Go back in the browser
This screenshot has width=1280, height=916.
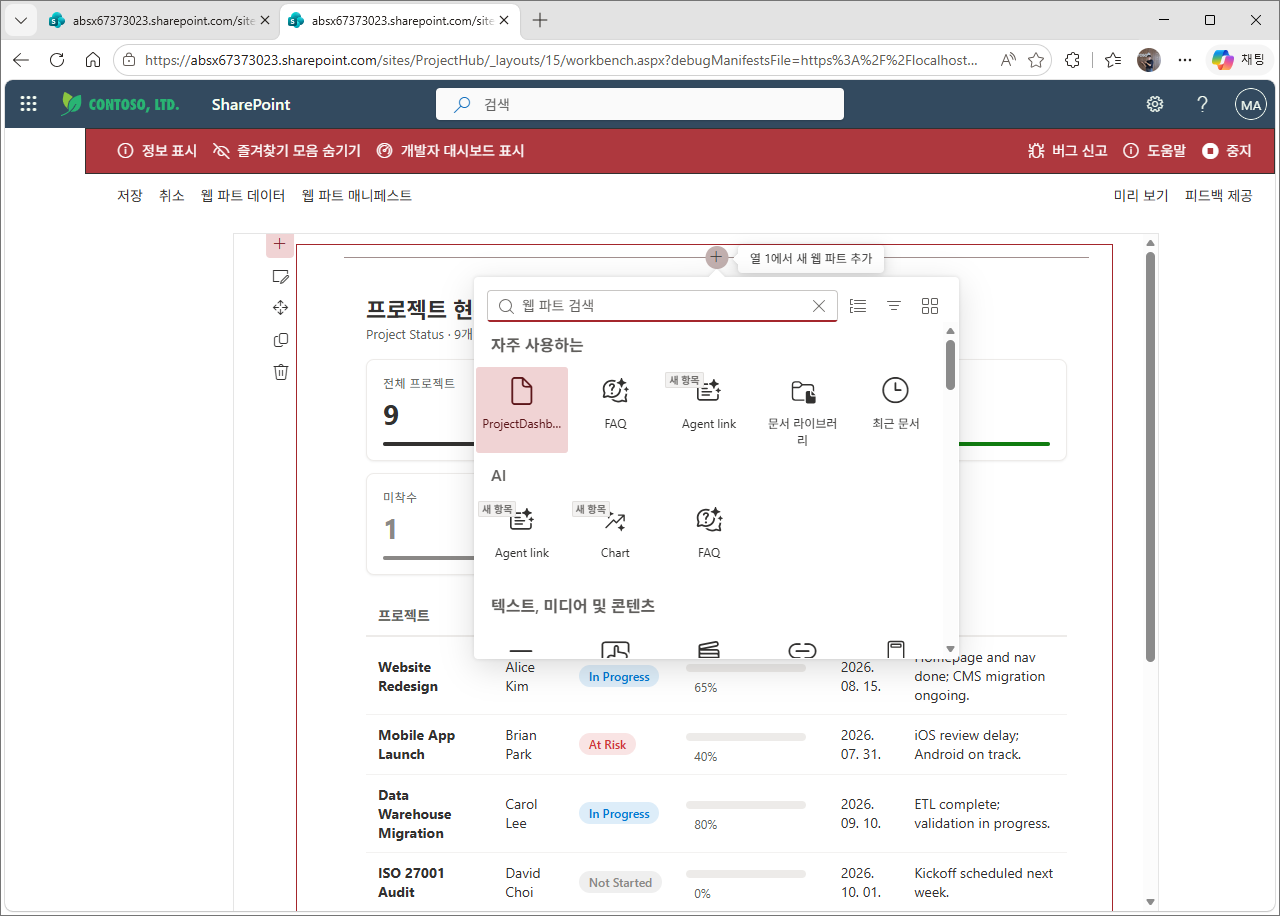click(x=21, y=60)
